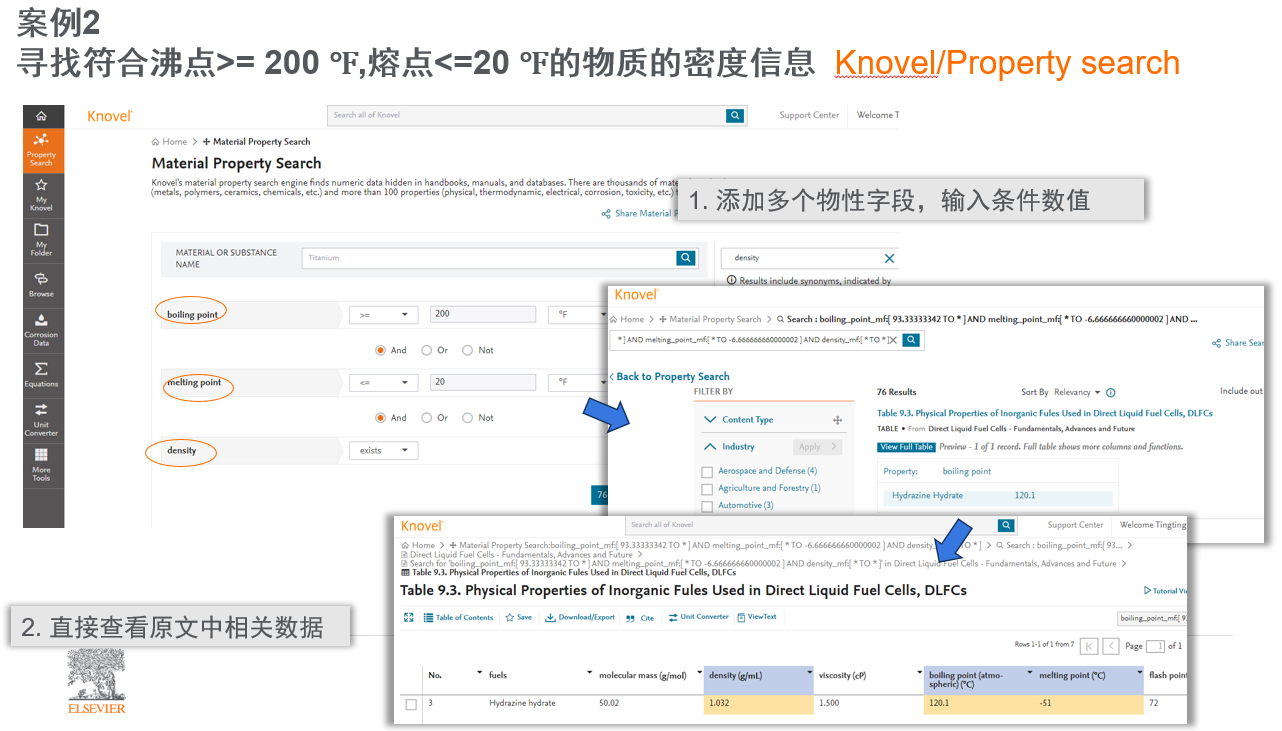Click the search magnifier in the table window's top bar

click(x=1007, y=525)
